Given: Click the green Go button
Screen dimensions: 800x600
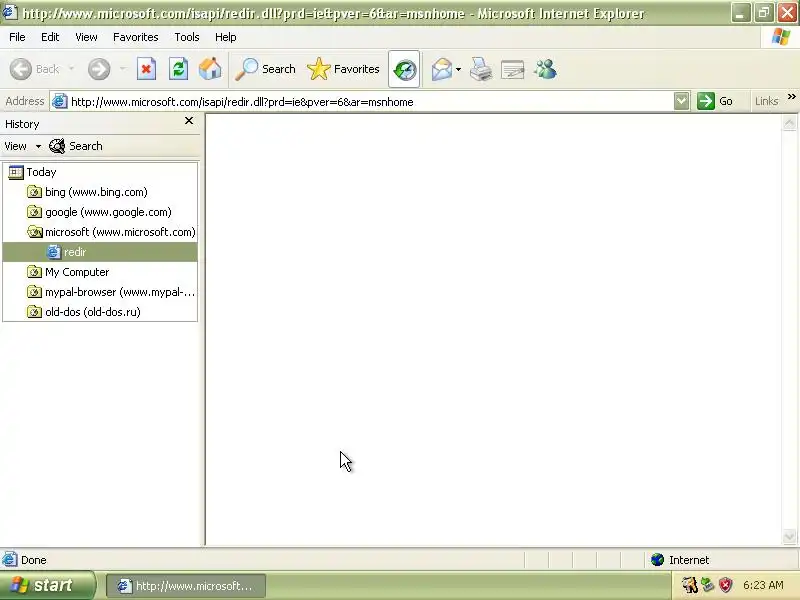Looking at the screenshot, I should (x=715, y=101).
